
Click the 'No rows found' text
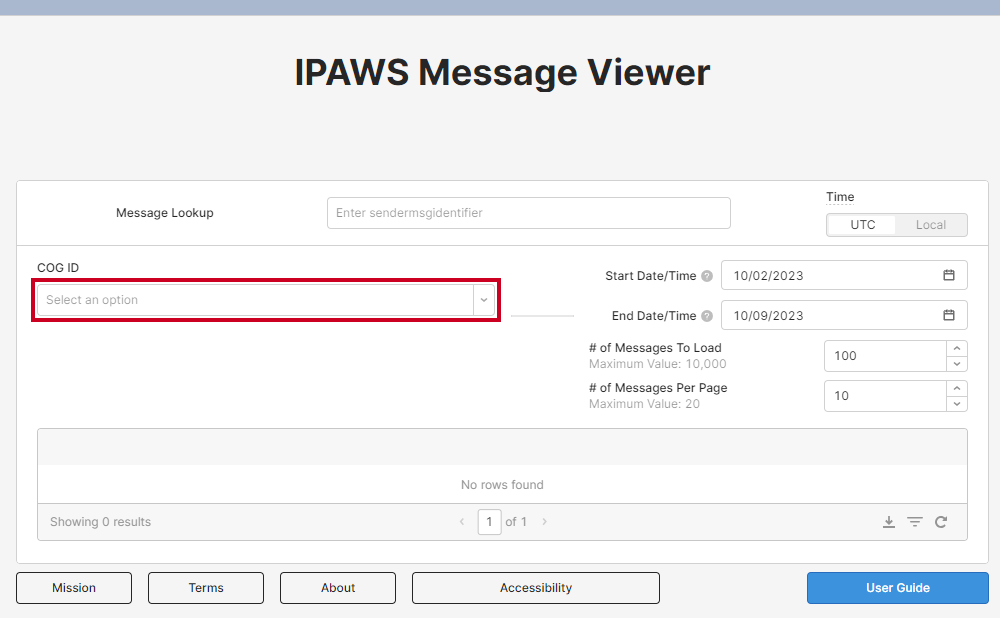pyautogui.click(x=502, y=485)
